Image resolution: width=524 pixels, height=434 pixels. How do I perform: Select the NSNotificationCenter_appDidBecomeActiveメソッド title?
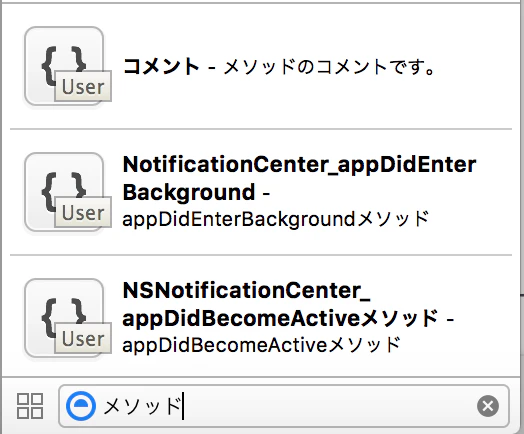pyautogui.click(x=280, y=304)
